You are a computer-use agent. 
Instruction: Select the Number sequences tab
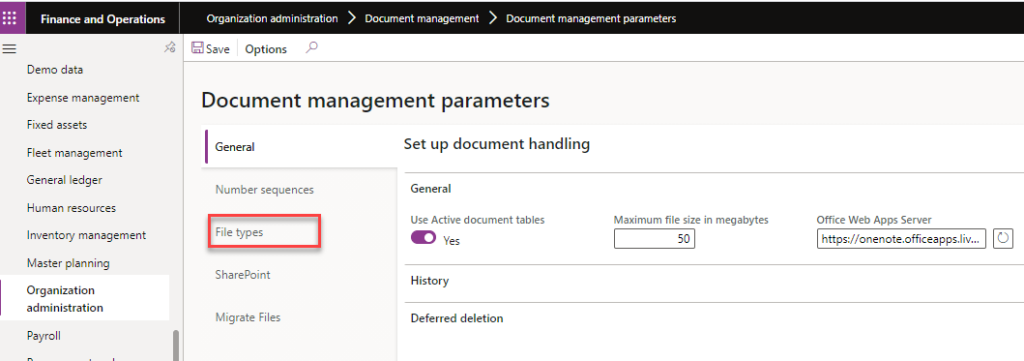coord(264,189)
